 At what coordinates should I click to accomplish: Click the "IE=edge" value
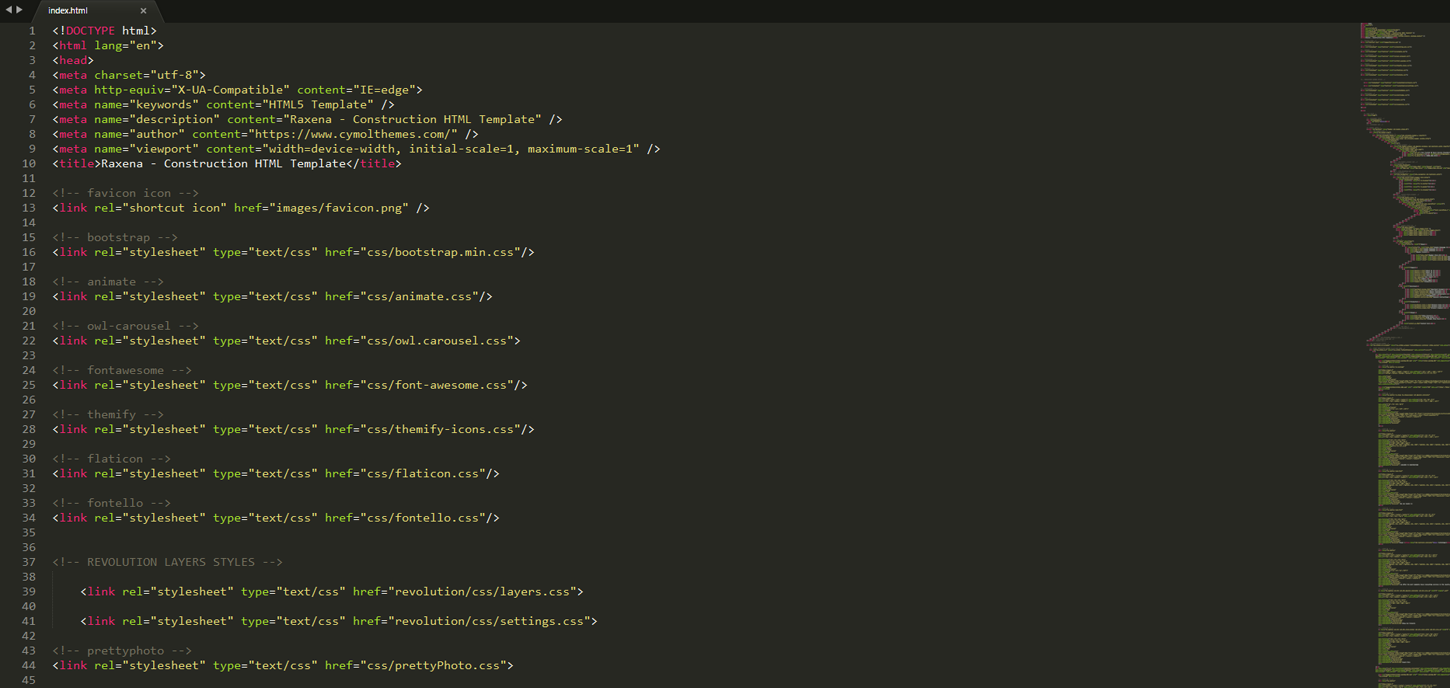tap(384, 90)
